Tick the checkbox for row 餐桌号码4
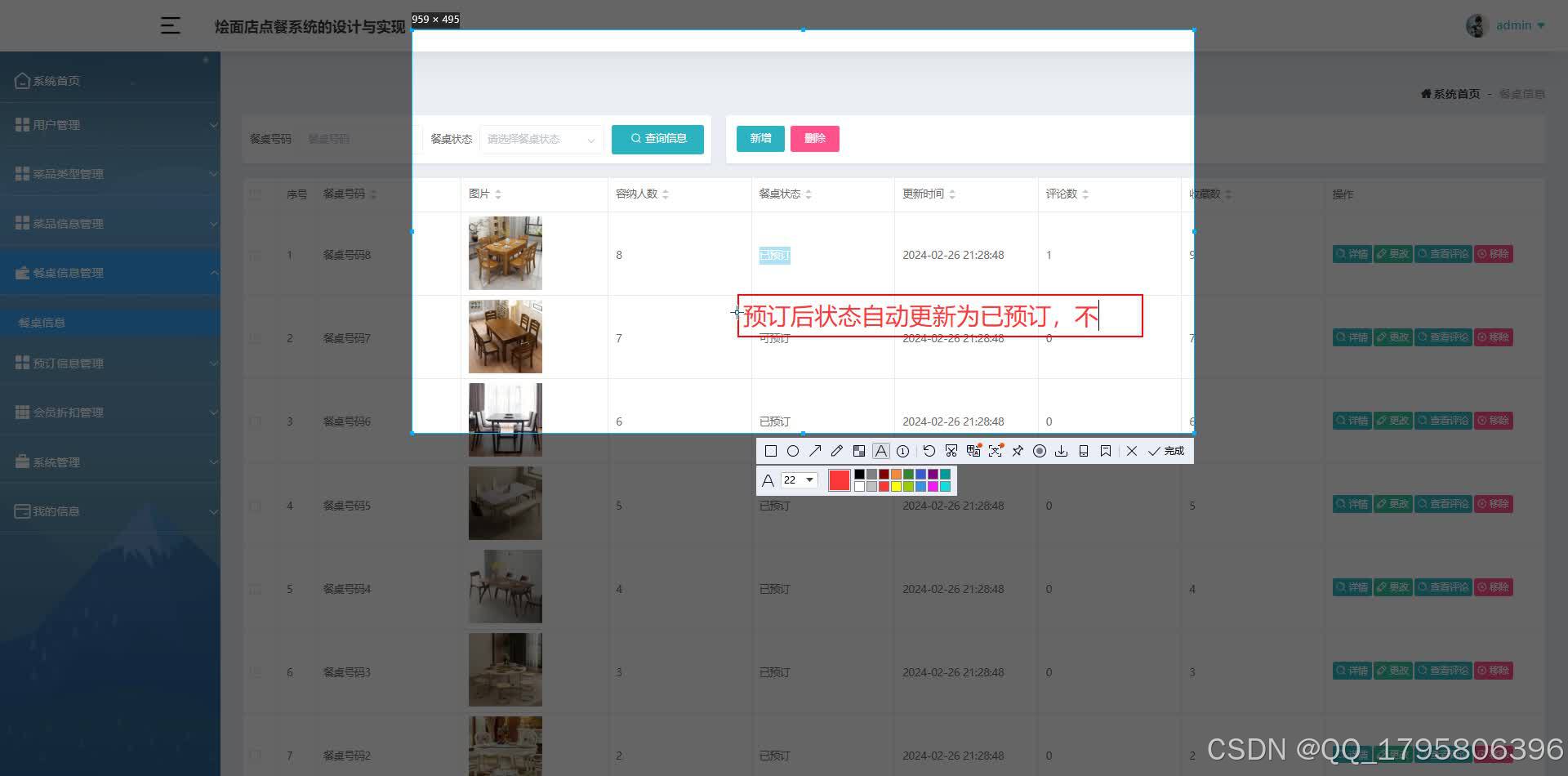This screenshot has width=1568, height=776. click(256, 589)
